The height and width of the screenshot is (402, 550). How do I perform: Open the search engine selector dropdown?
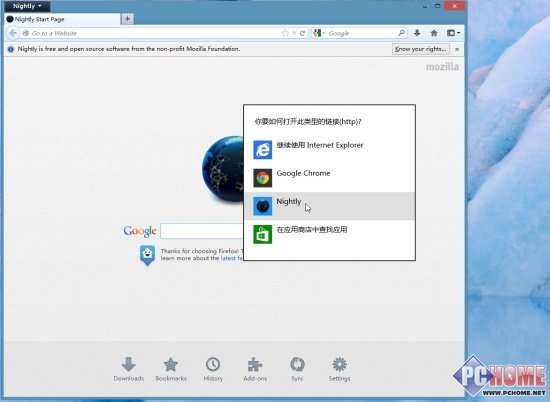[319, 33]
